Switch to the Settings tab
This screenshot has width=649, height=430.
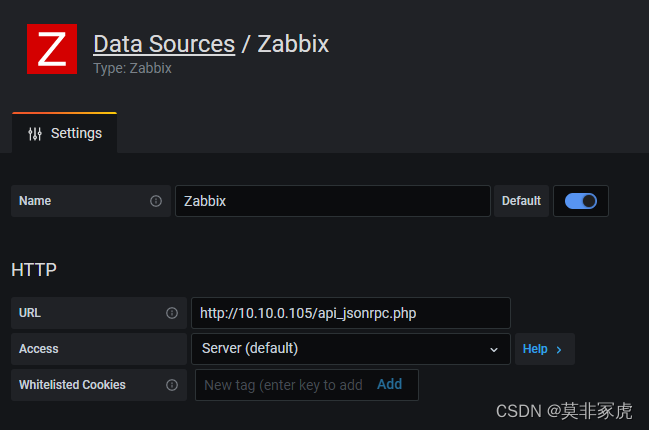(65, 133)
